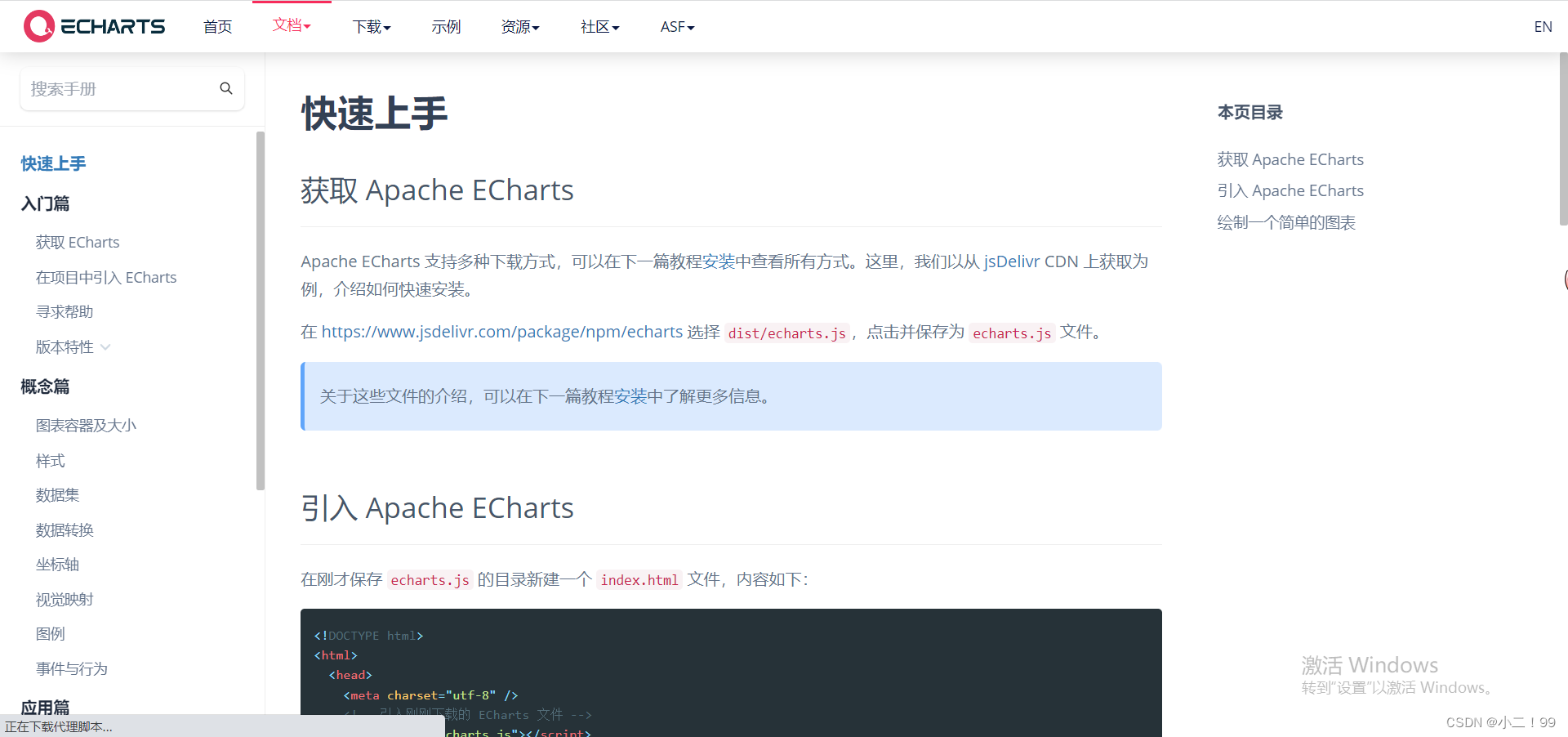Open the jsDelivr link

(x=1011, y=261)
